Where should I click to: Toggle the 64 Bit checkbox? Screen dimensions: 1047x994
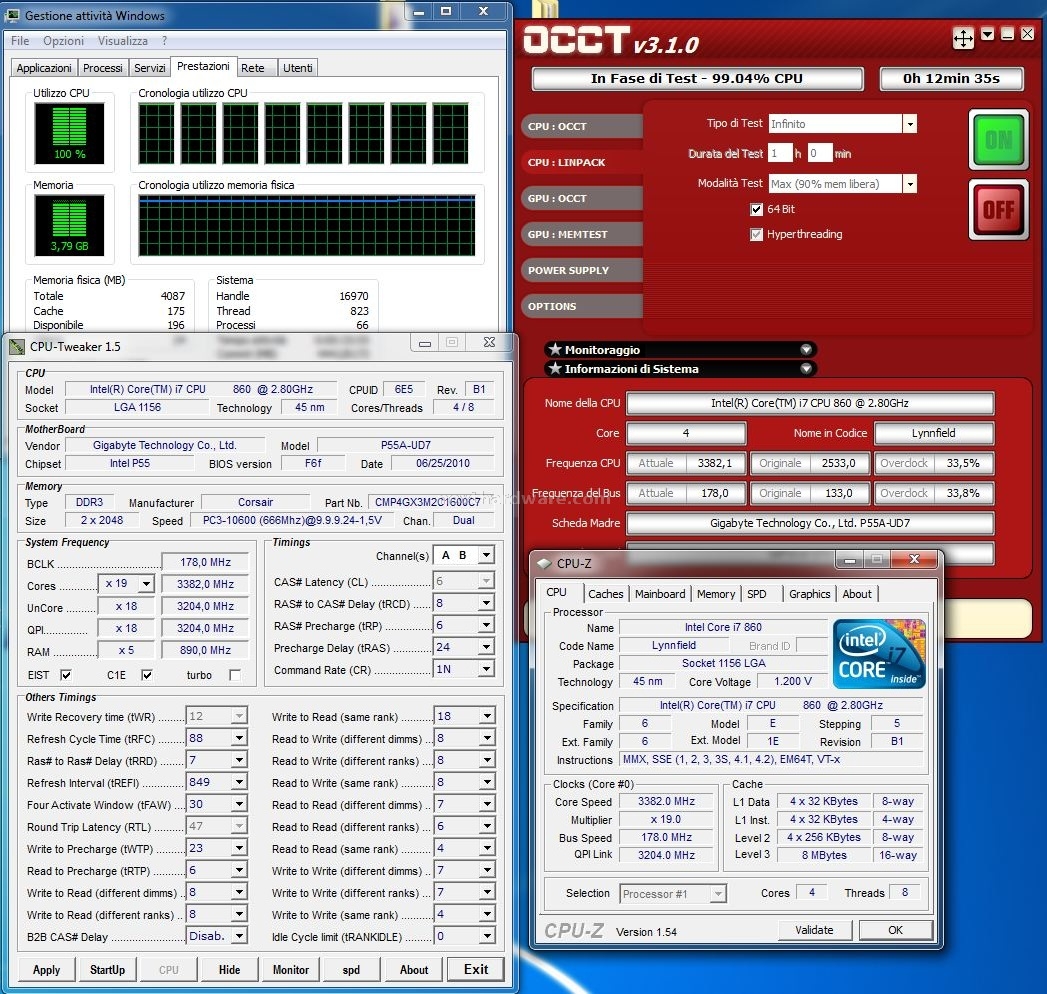click(756, 209)
